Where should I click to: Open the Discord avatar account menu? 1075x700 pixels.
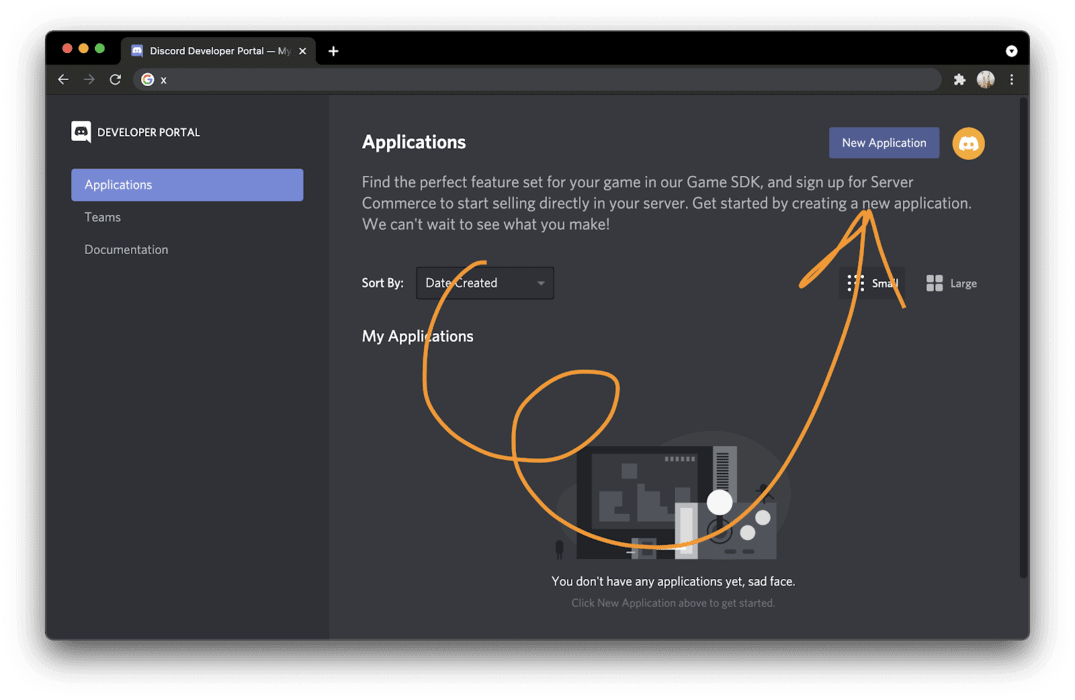tap(968, 143)
